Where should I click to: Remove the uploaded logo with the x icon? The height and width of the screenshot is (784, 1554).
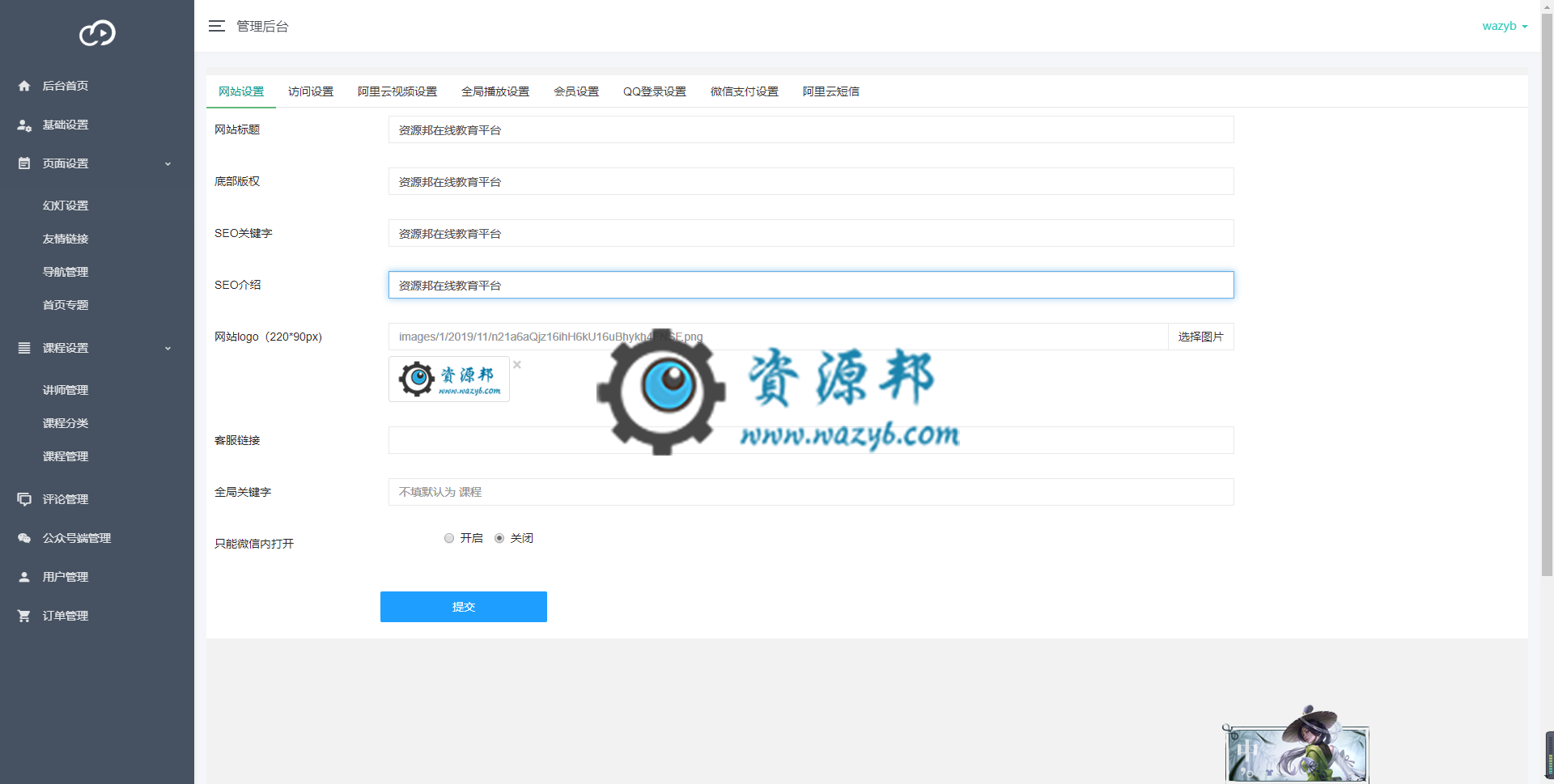(x=517, y=365)
